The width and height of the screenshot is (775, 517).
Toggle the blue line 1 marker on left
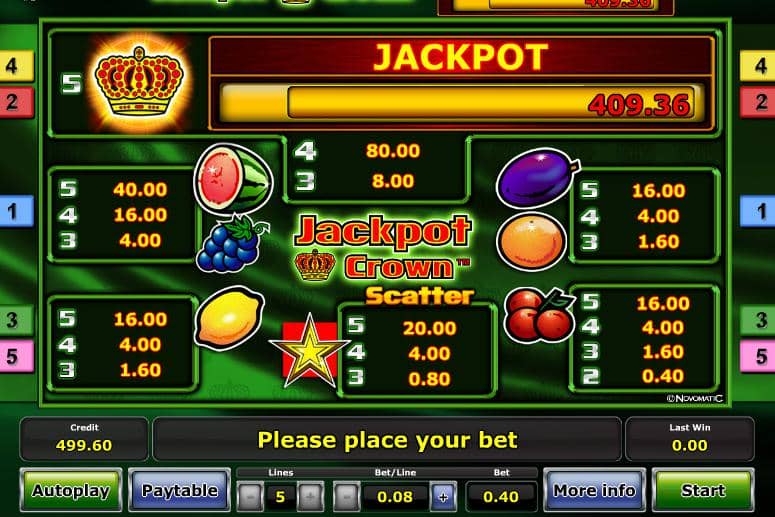click(x=16, y=211)
